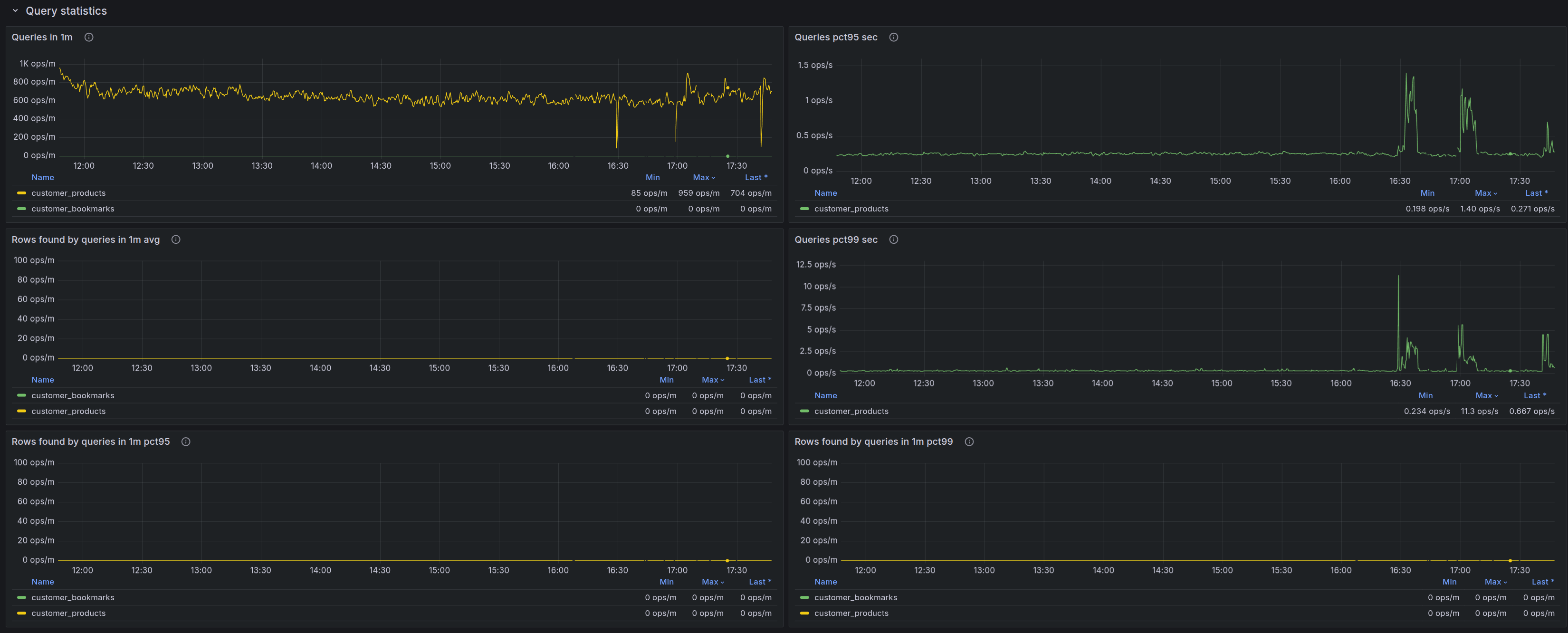Image resolution: width=1568 pixels, height=633 pixels.
Task: Toggle customer_bookmarks series in Queries in 1m
Action: (72, 209)
